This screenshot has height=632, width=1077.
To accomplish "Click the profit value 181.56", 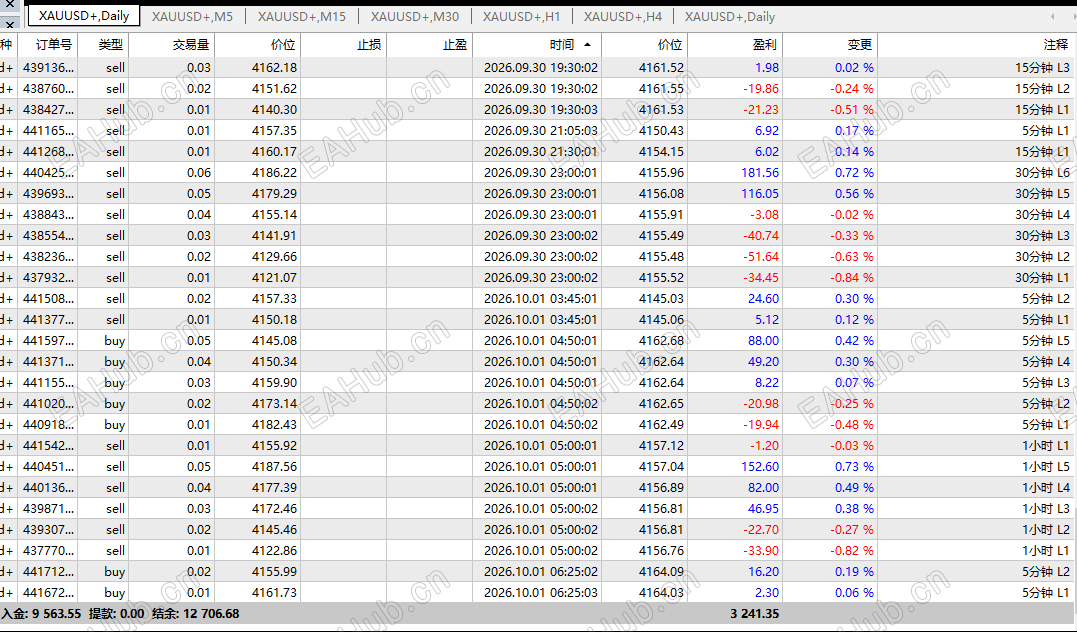I will 760,172.
